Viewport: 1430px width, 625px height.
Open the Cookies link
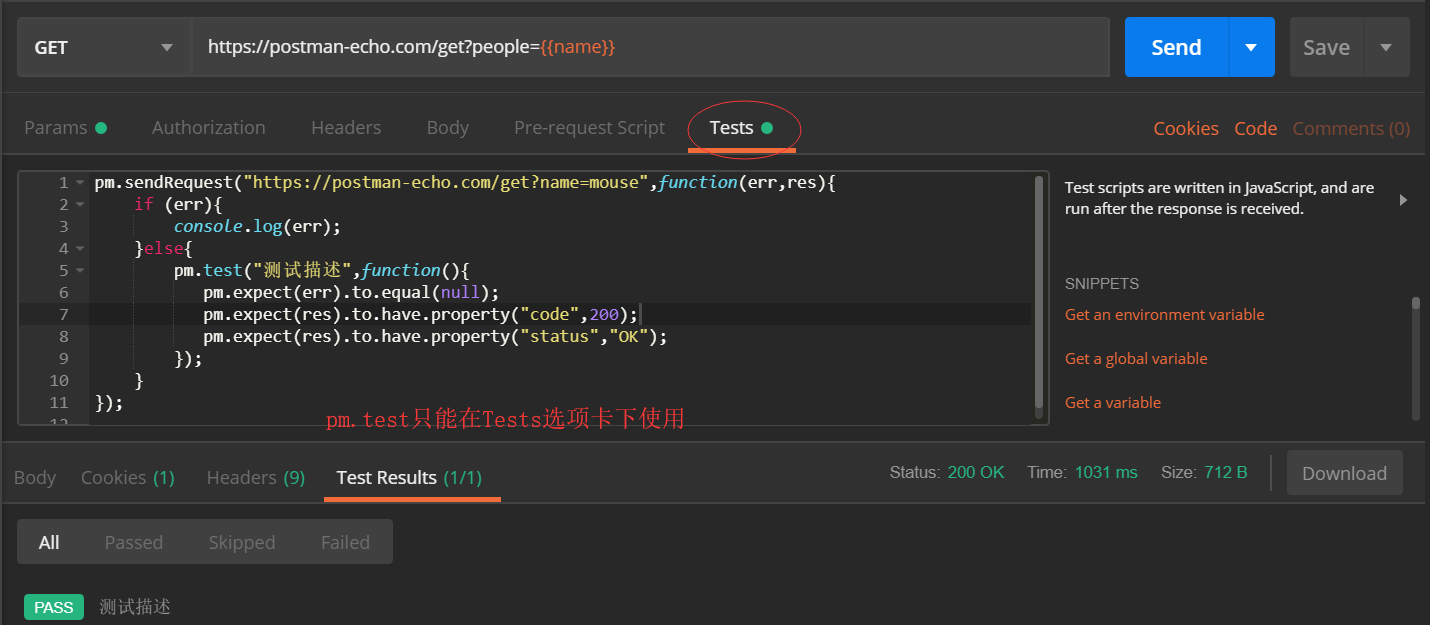[1186, 129]
